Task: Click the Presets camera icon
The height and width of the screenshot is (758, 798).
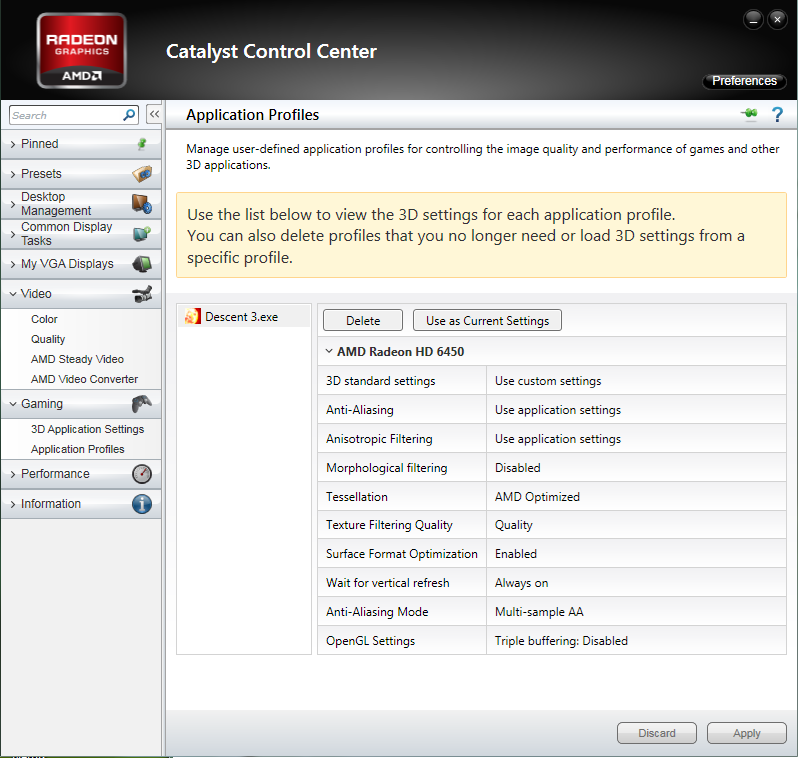Action: [x=142, y=174]
